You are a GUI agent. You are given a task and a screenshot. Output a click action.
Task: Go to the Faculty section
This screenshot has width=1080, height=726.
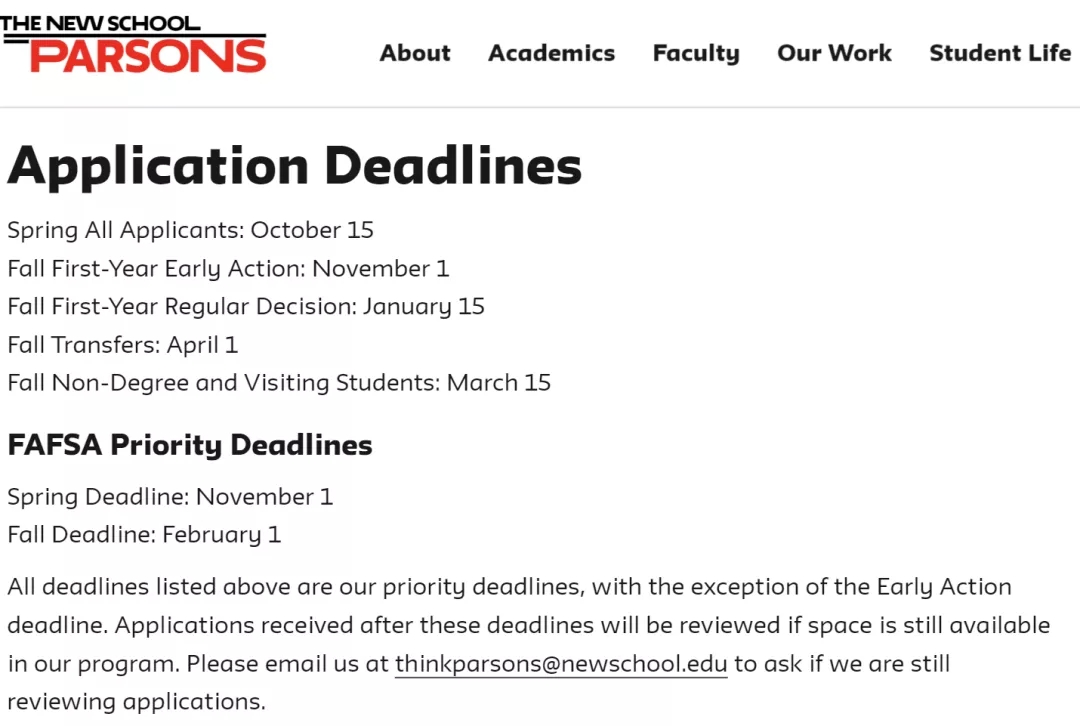(696, 53)
